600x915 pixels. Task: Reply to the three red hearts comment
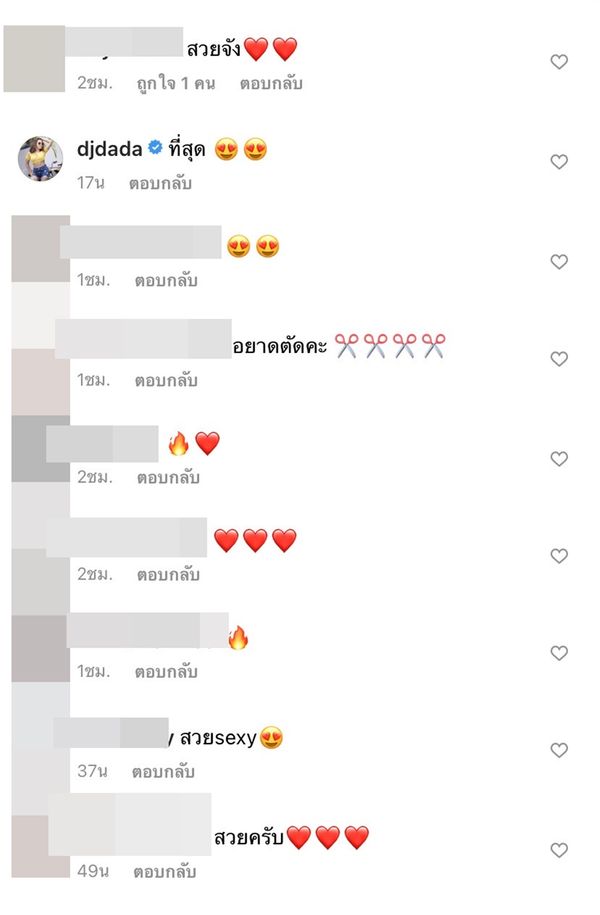pos(168,575)
